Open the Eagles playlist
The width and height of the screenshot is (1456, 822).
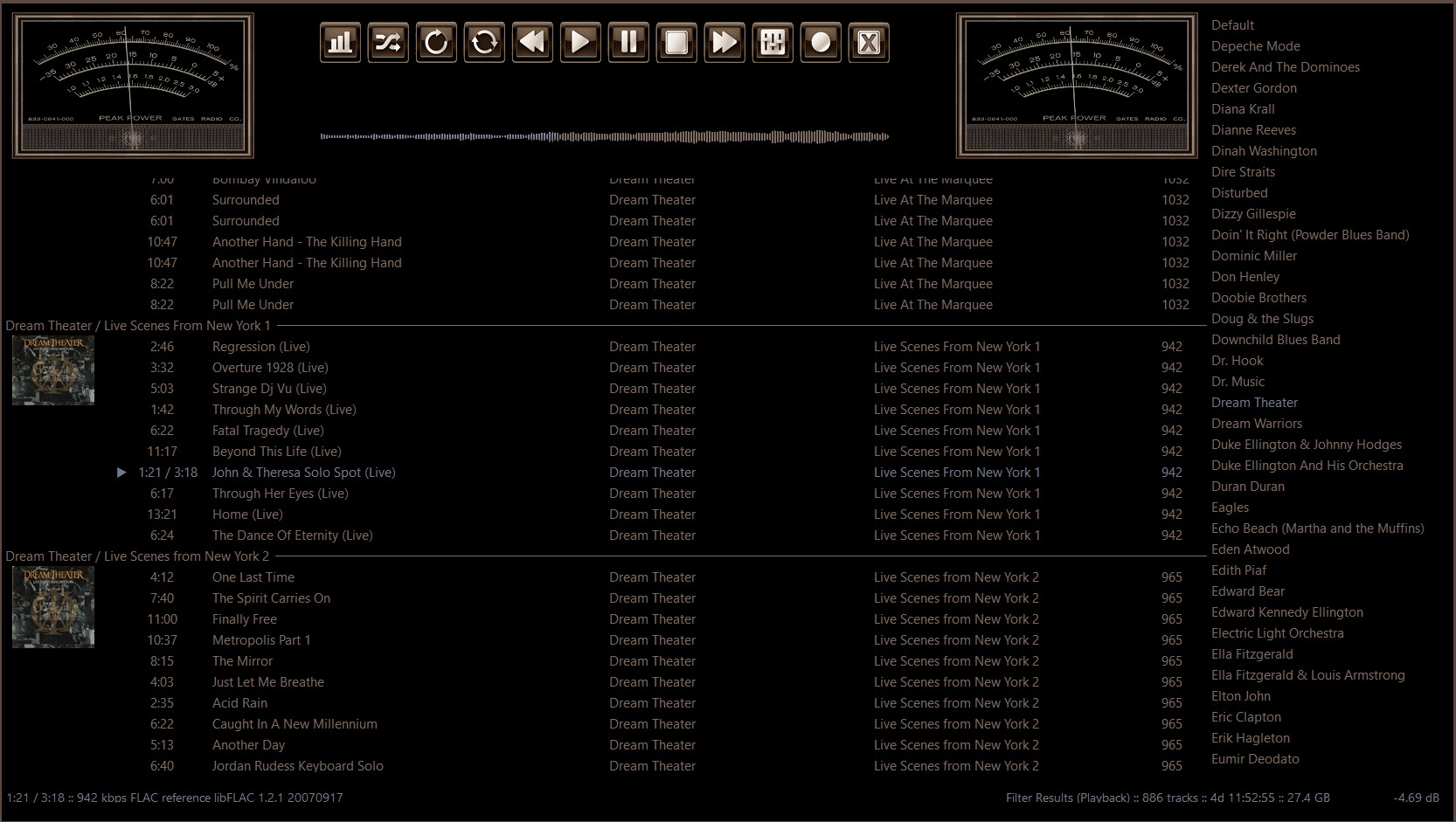click(1230, 508)
